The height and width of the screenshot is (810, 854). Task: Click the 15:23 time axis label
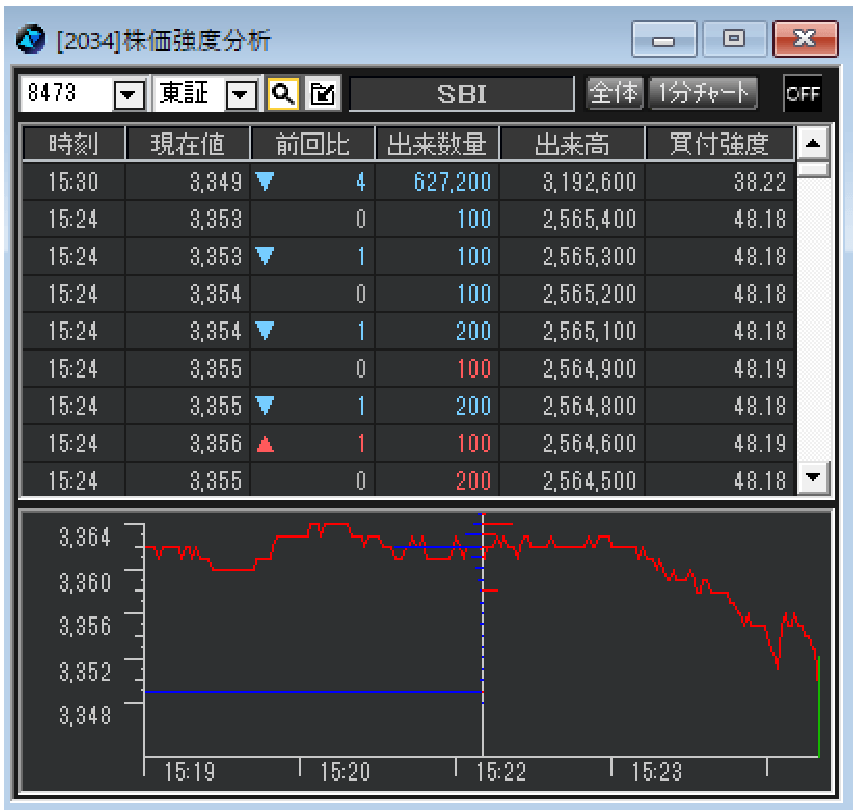pyautogui.click(x=656, y=772)
